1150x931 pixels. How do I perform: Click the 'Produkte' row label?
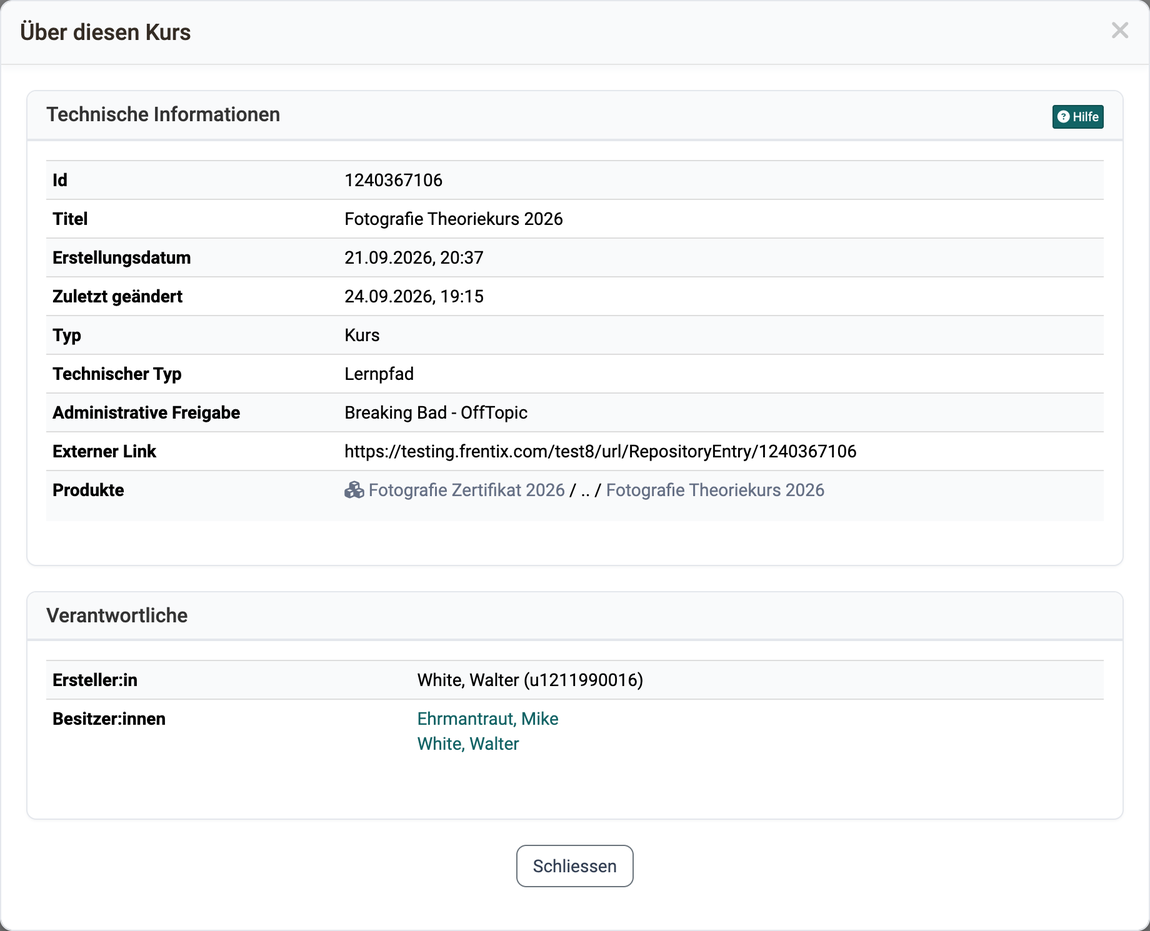point(88,490)
